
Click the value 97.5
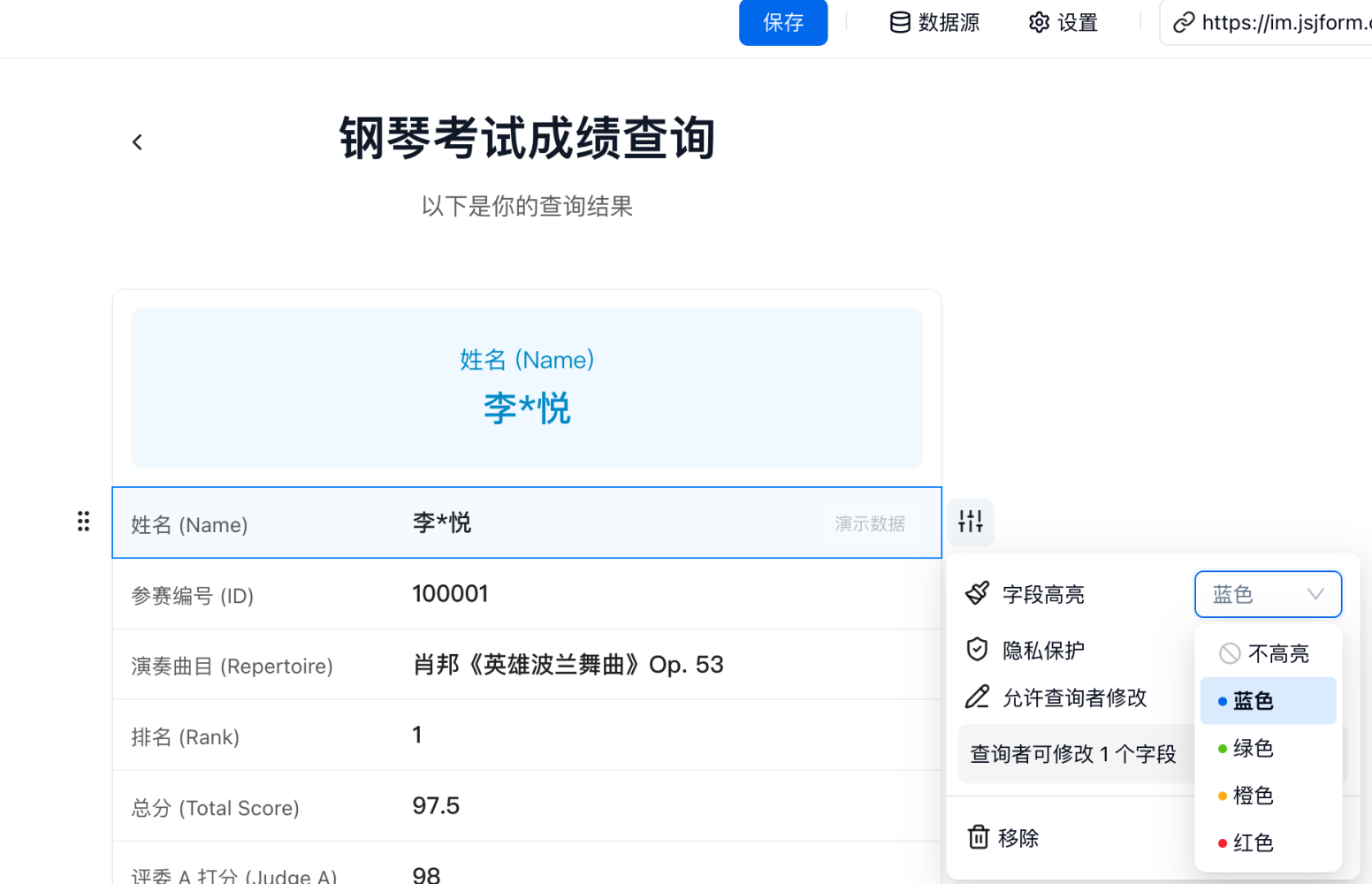[x=436, y=805]
